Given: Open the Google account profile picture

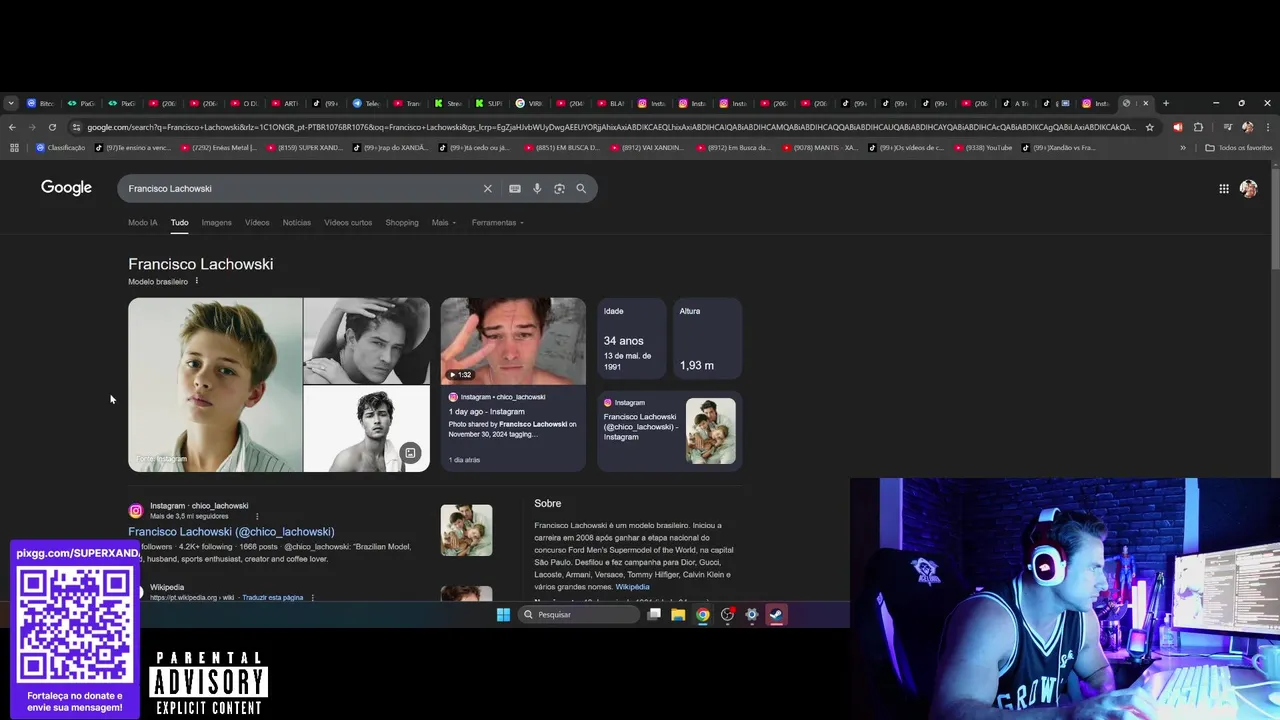Looking at the screenshot, I should (x=1248, y=188).
